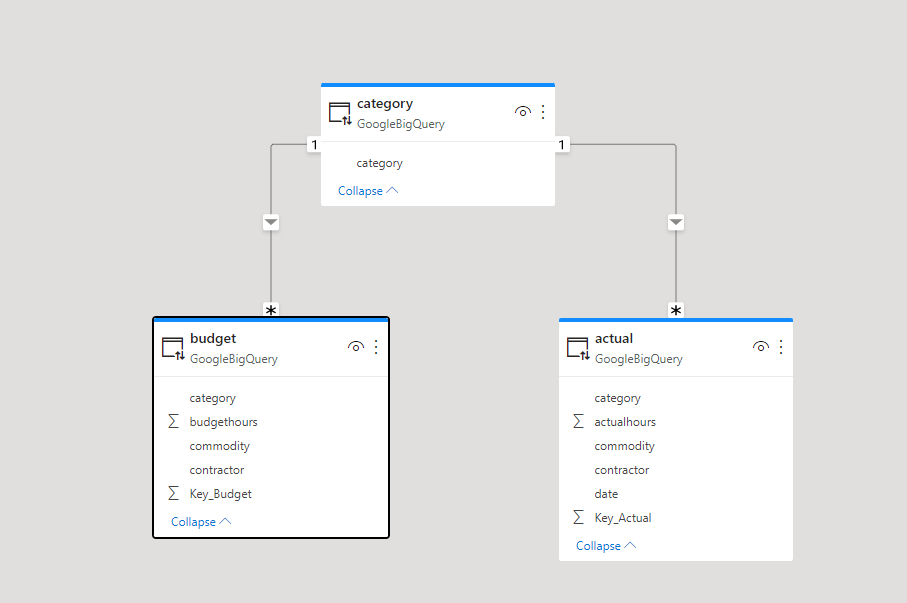Click the budget table storage icon
The width and height of the screenshot is (907, 603).
[173, 348]
